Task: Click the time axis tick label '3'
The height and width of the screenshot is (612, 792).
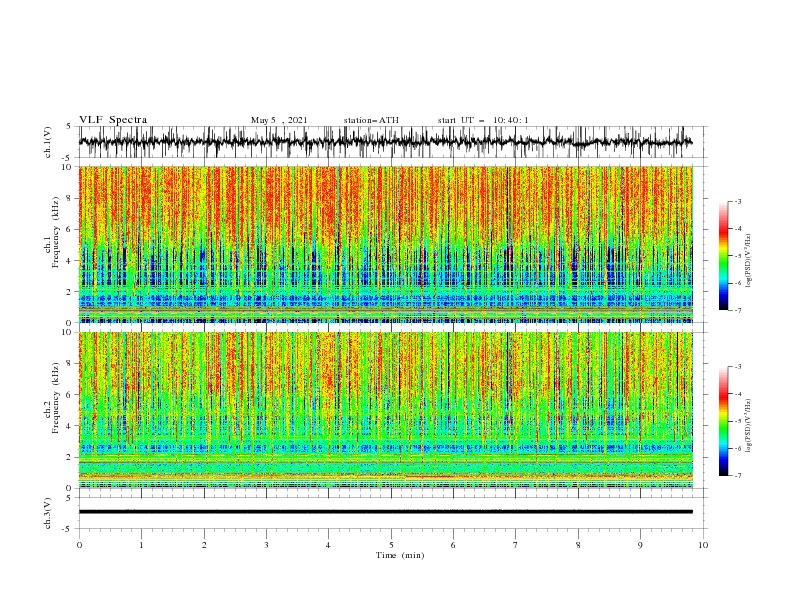Action: pos(266,545)
